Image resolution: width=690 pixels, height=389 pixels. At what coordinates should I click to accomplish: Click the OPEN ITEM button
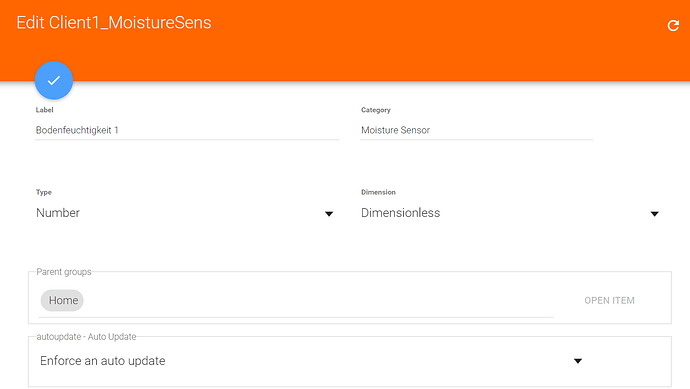coord(609,301)
